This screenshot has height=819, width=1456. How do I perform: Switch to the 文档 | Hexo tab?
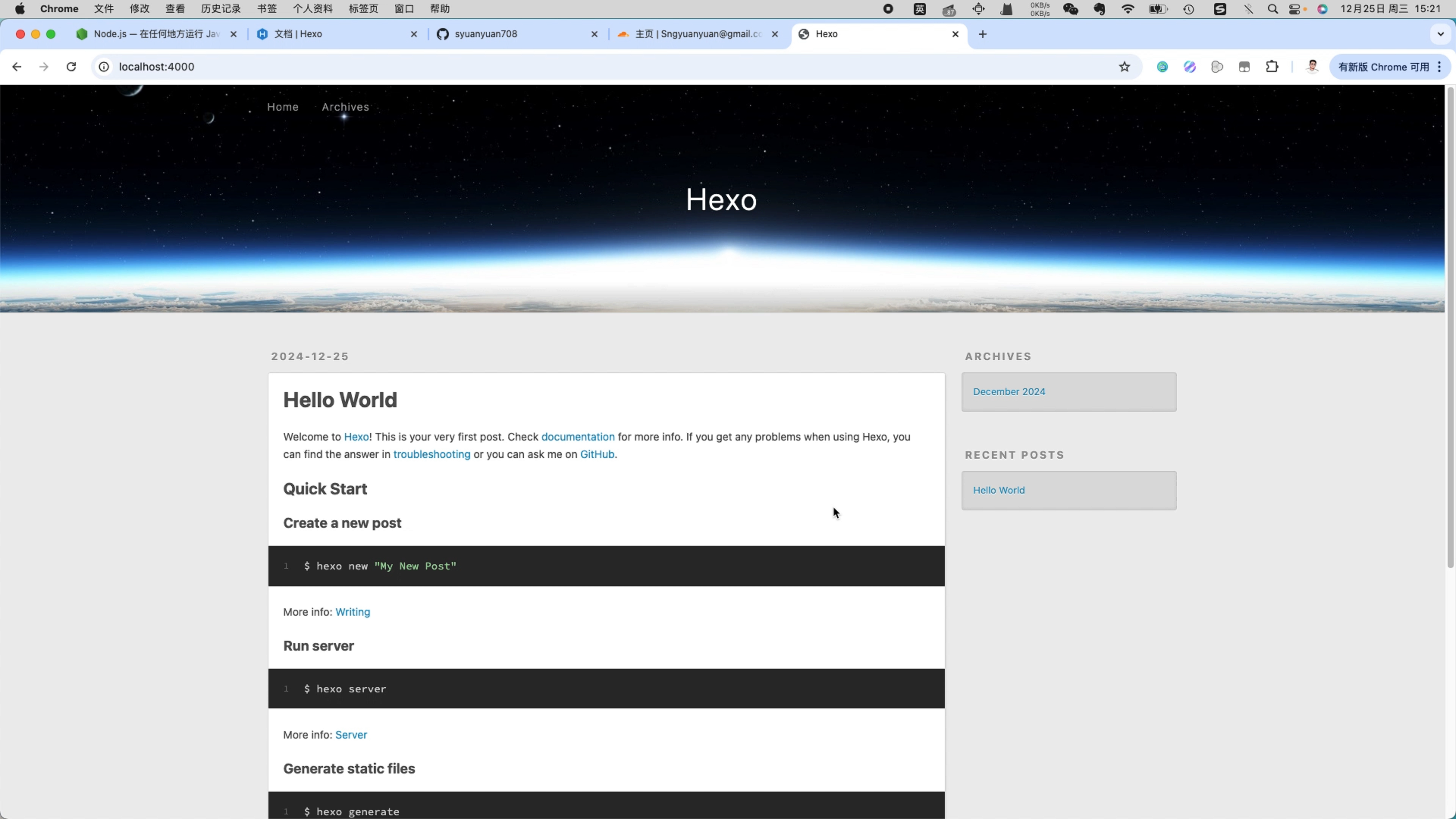337,34
